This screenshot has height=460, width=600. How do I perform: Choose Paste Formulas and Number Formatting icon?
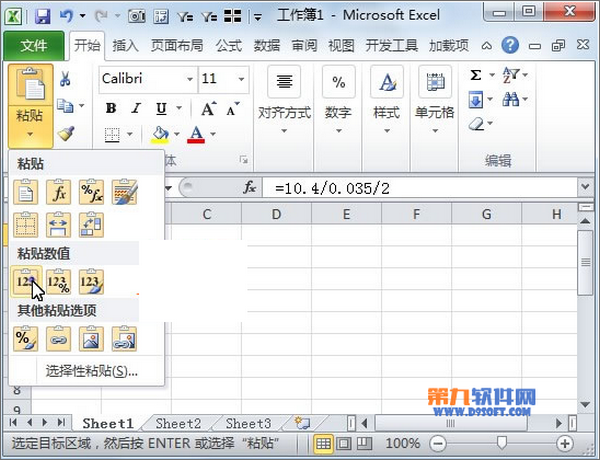(x=91, y=192)
